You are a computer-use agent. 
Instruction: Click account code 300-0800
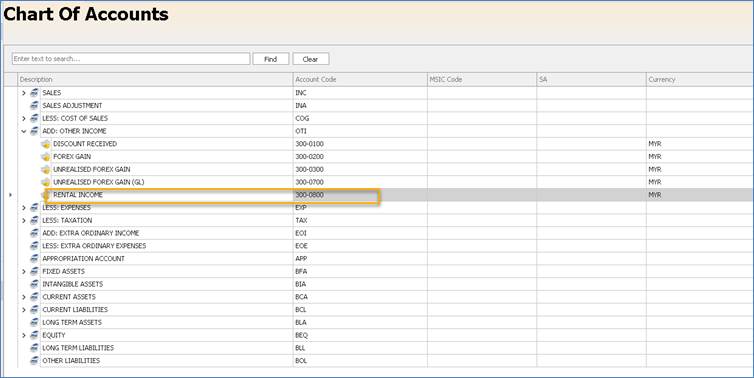coord(309,195)
